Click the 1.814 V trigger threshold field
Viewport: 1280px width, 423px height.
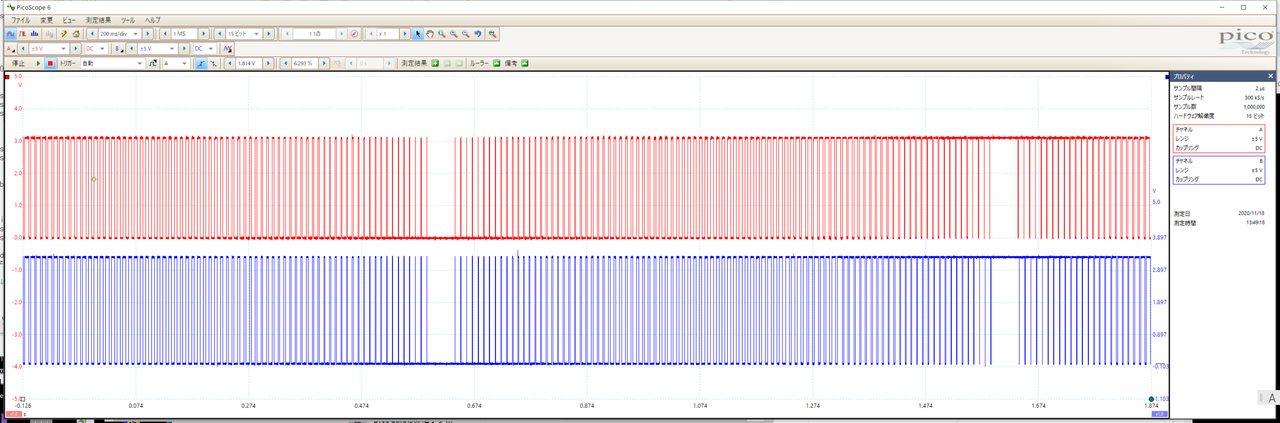point(248,63)
